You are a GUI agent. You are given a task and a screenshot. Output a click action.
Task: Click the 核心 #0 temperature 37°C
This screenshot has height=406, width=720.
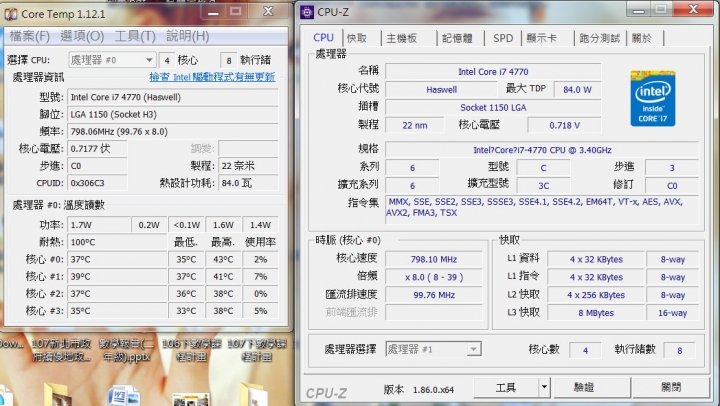[x=117, y=259]
